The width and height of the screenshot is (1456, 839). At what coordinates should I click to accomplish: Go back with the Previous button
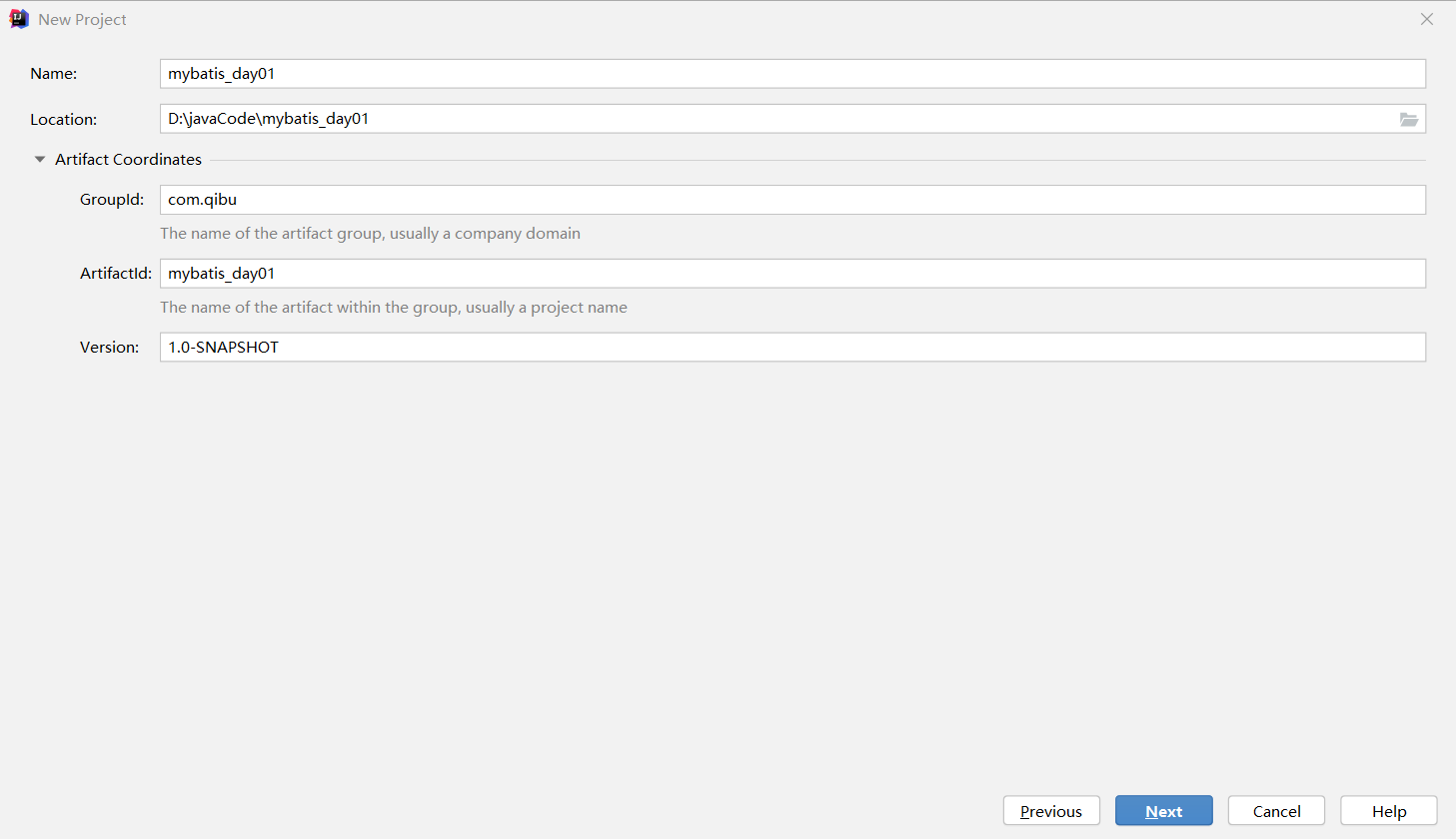click(1051, 811)
